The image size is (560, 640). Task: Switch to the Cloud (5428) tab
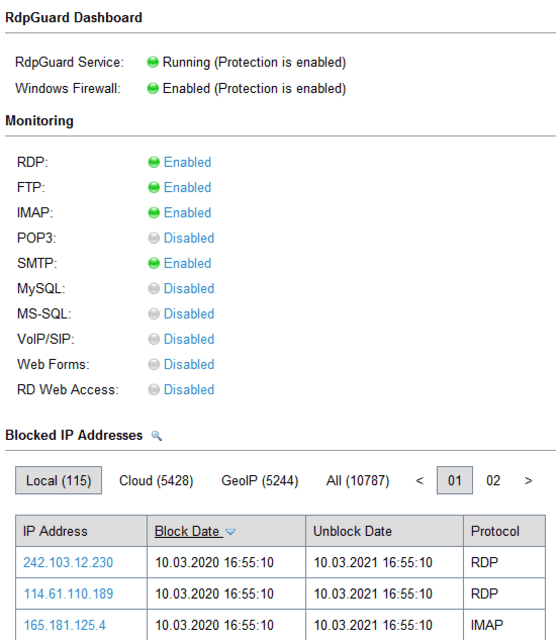pyautogui.click(x=156, y=480)
